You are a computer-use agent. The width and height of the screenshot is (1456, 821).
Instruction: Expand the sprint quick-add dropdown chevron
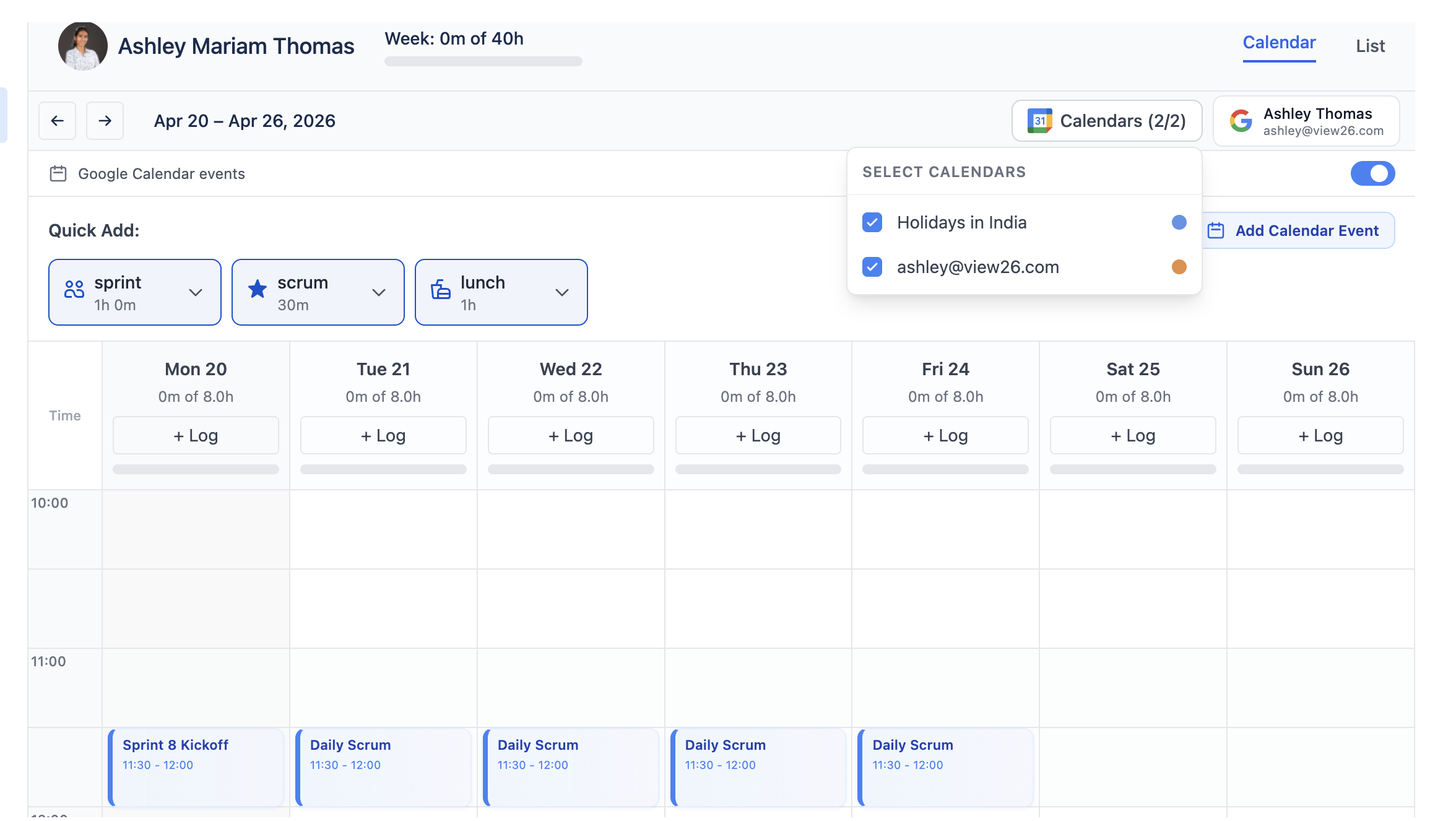coord(196,292)
